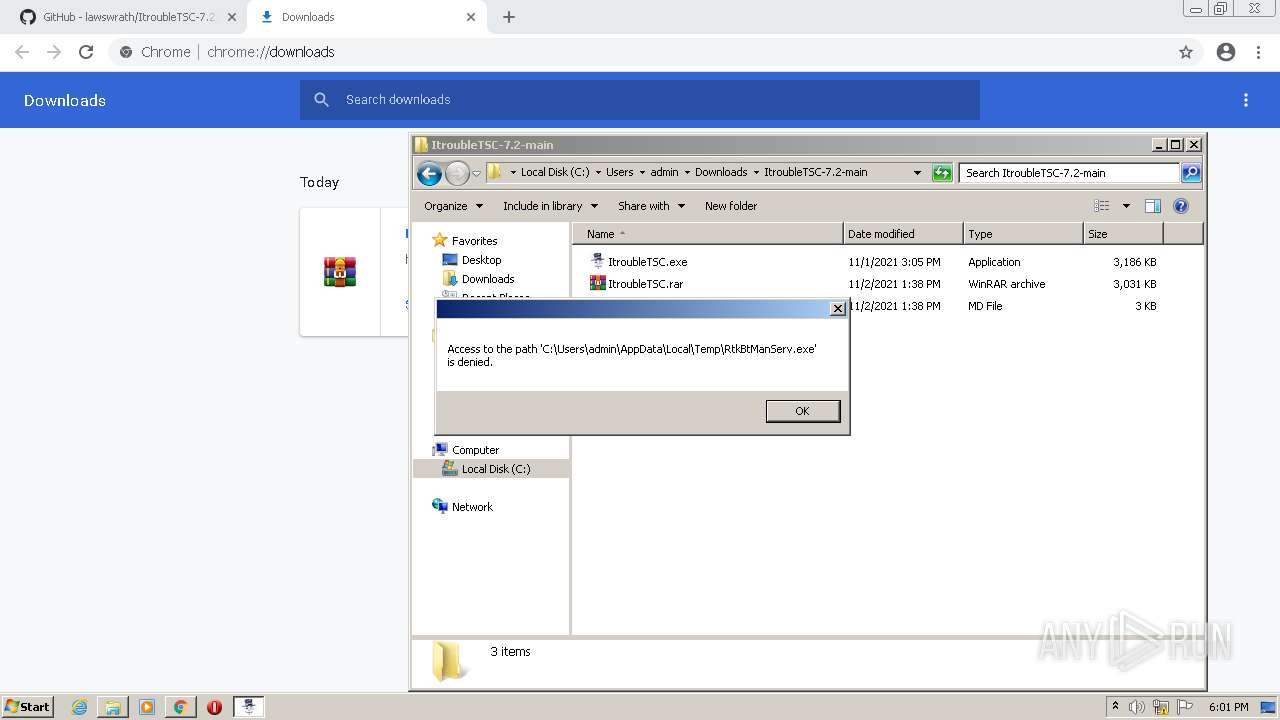Open Include in library menu
Image resolution: width=1280 pixels, height=720 pixels.
click(550, 206)
